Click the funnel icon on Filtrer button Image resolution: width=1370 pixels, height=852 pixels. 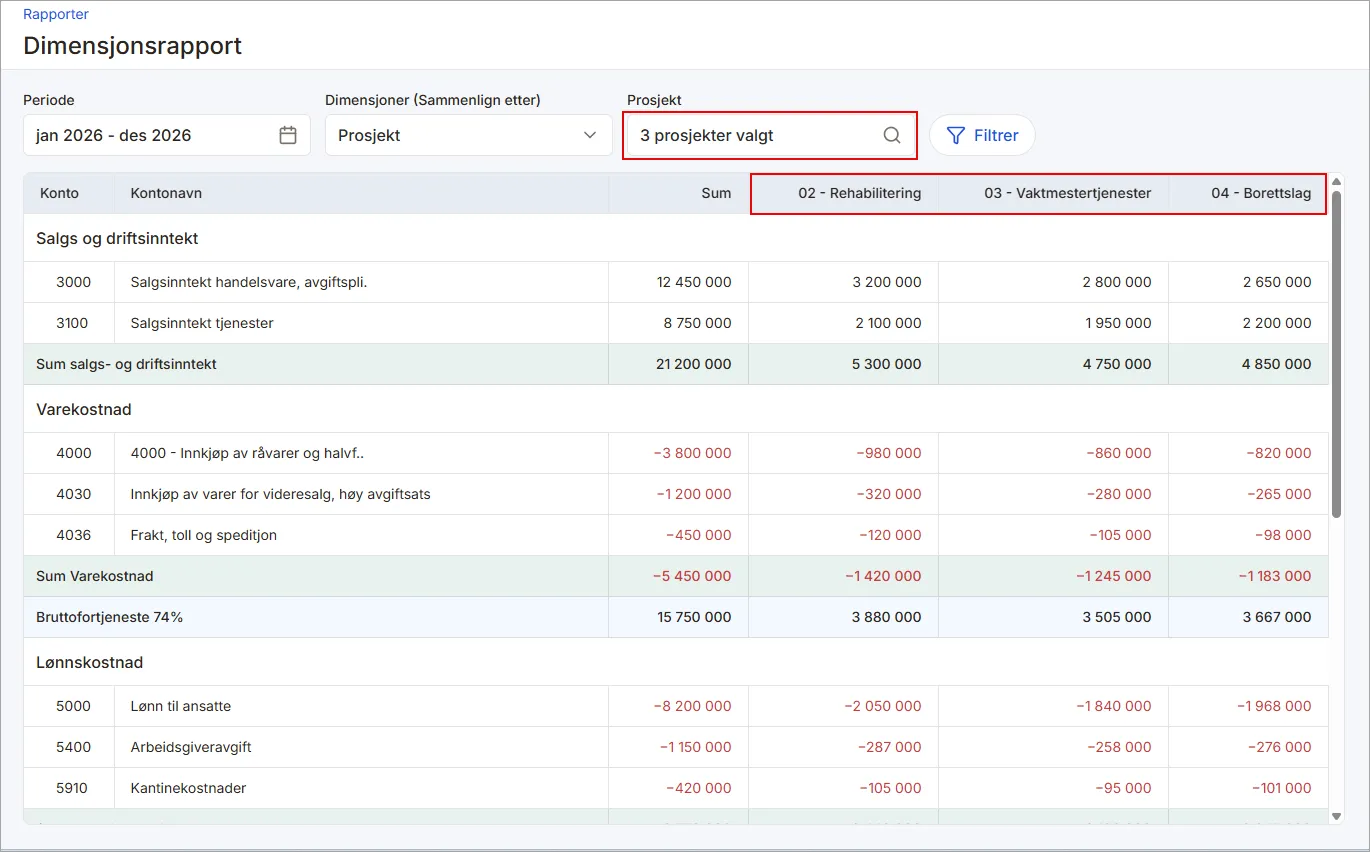(956, 135)
